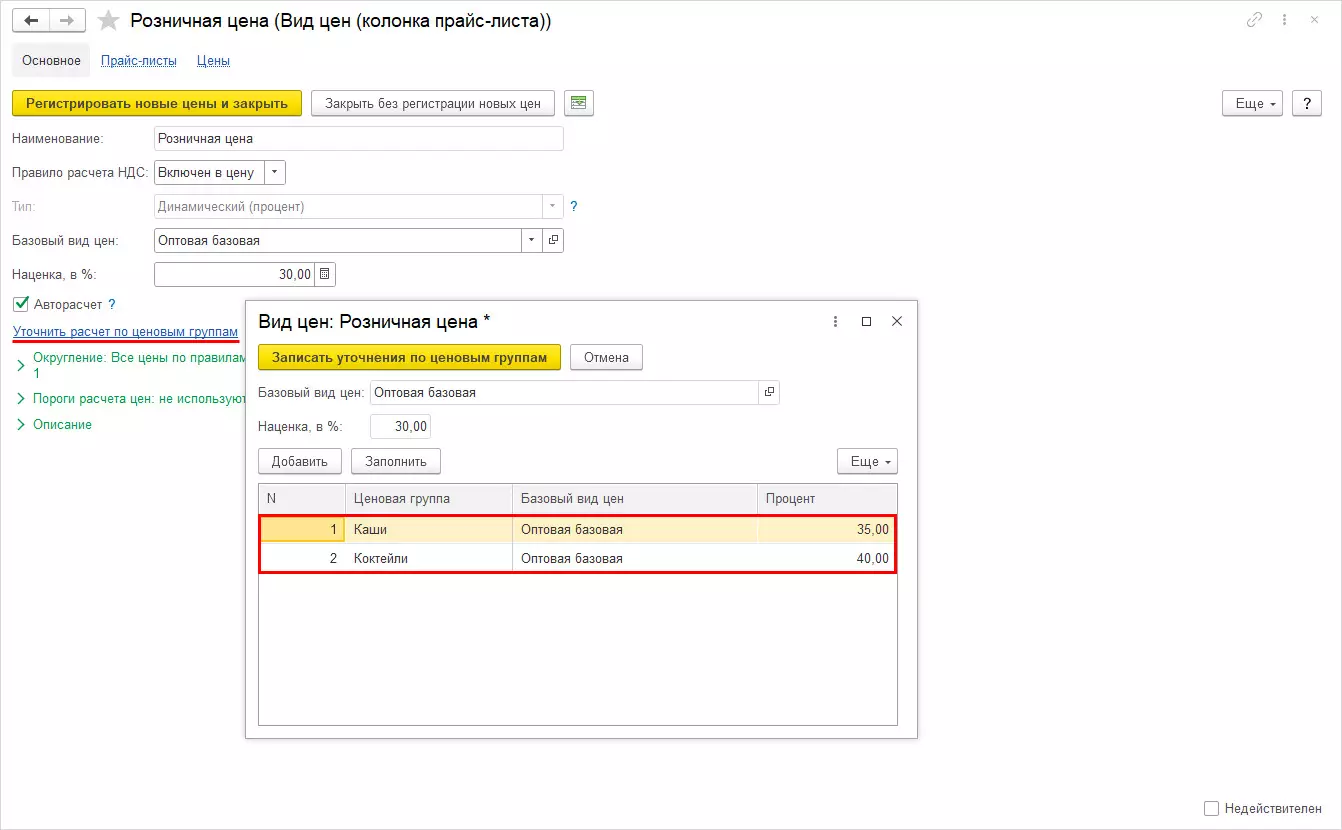
Task: Edit the Наименование field
Action: coord(359,139)
